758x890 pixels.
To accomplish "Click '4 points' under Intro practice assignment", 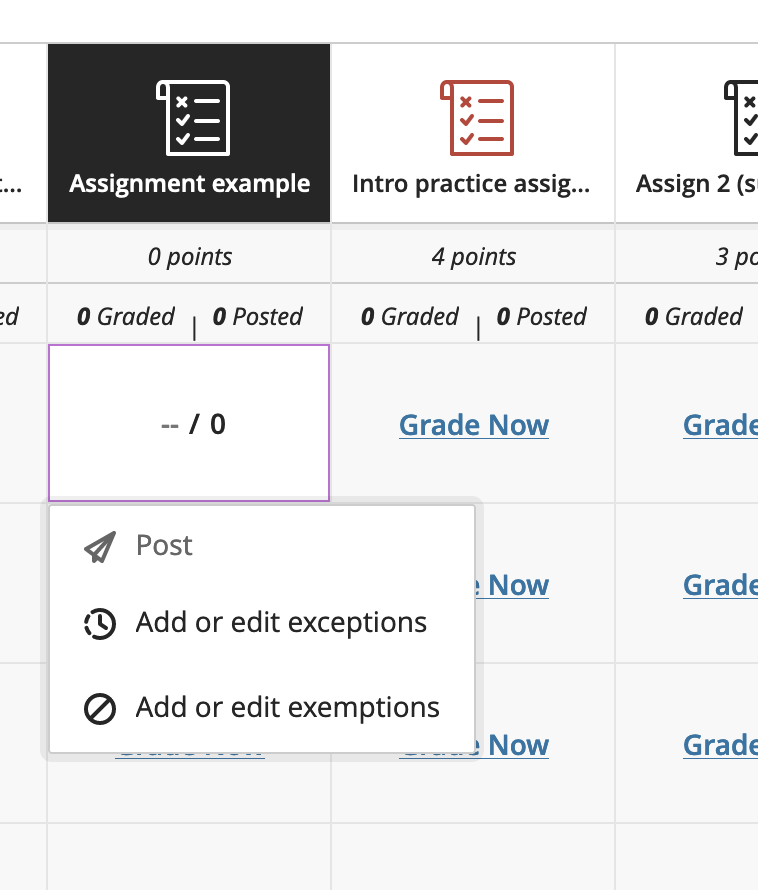I will tap(474, 257).
